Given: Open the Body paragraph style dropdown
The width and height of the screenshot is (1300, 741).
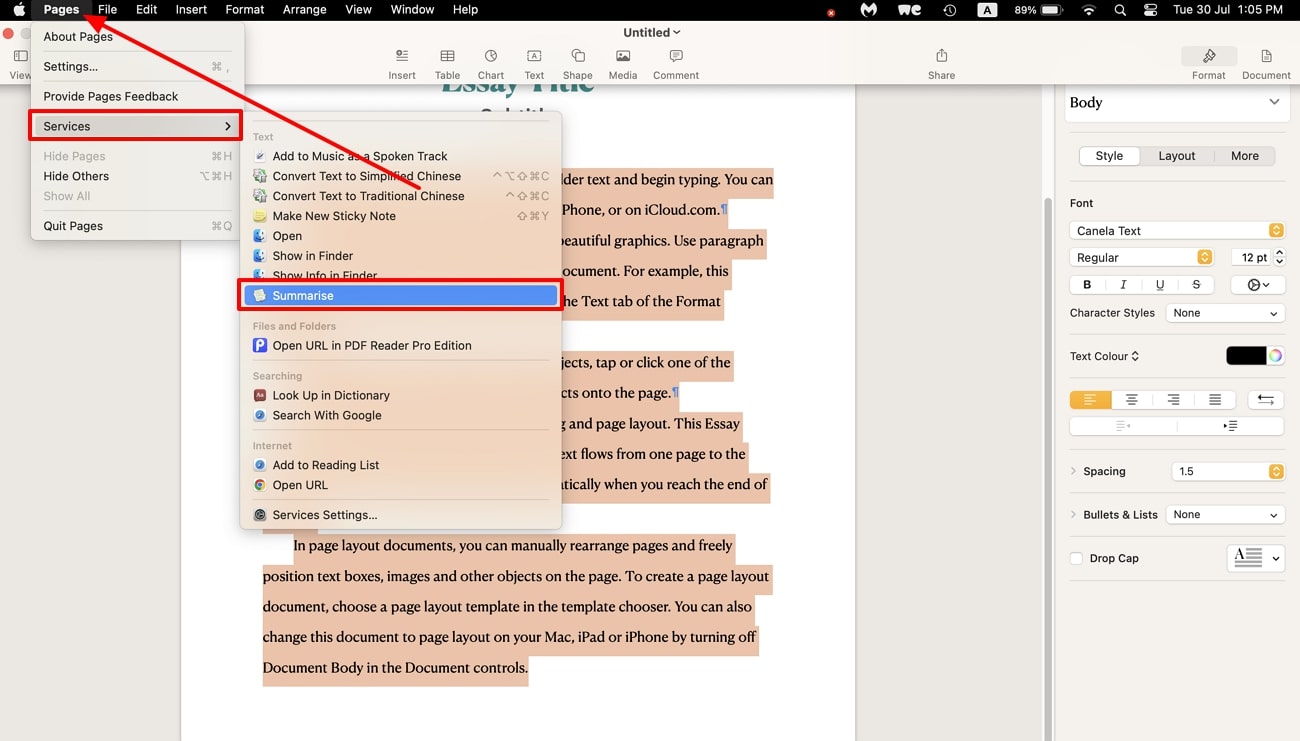Looking at the screenshot, I should (1176, 102).
